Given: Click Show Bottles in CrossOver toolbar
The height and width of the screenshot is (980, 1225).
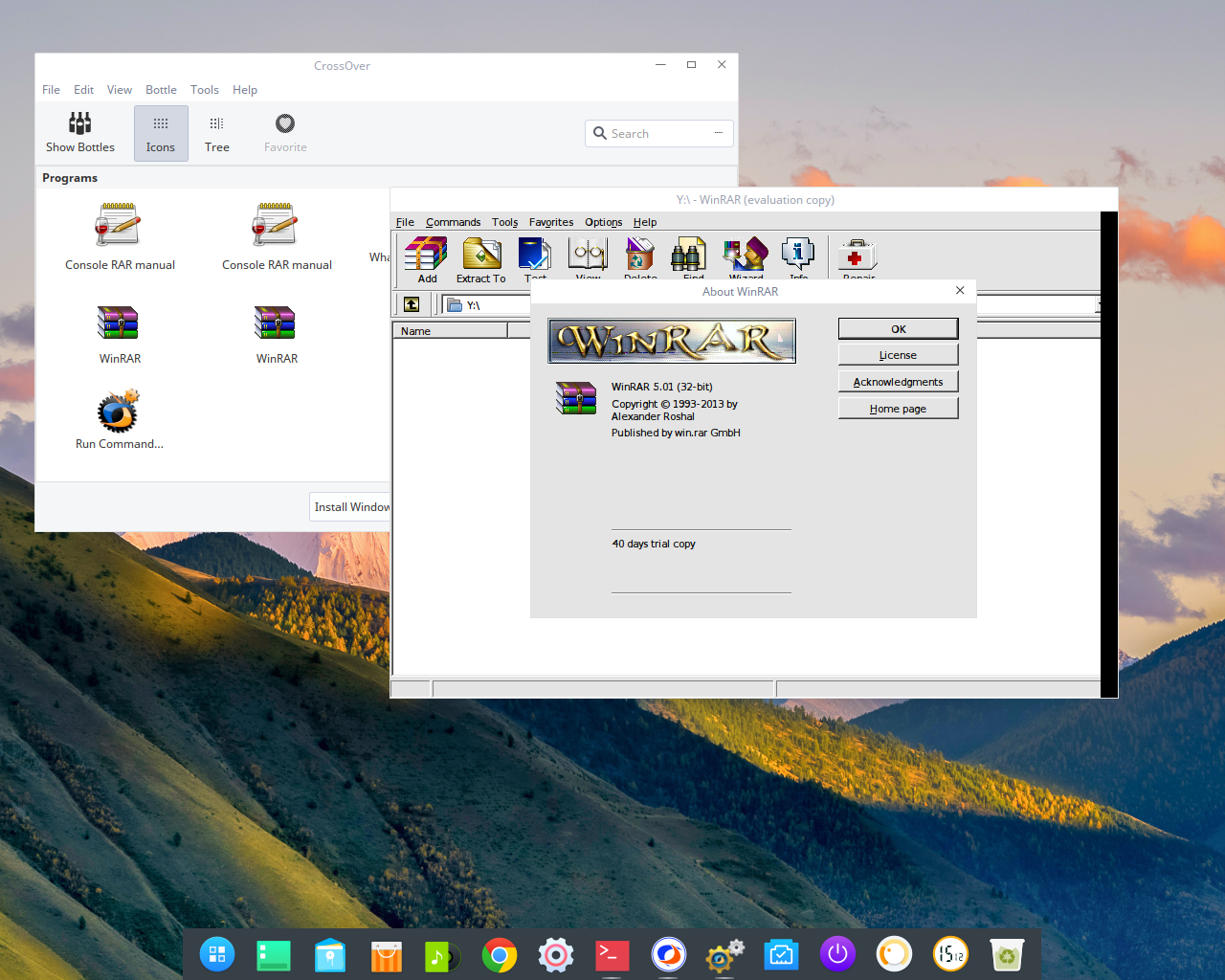Looking at the screenshot, I should [x=80, y=133].
